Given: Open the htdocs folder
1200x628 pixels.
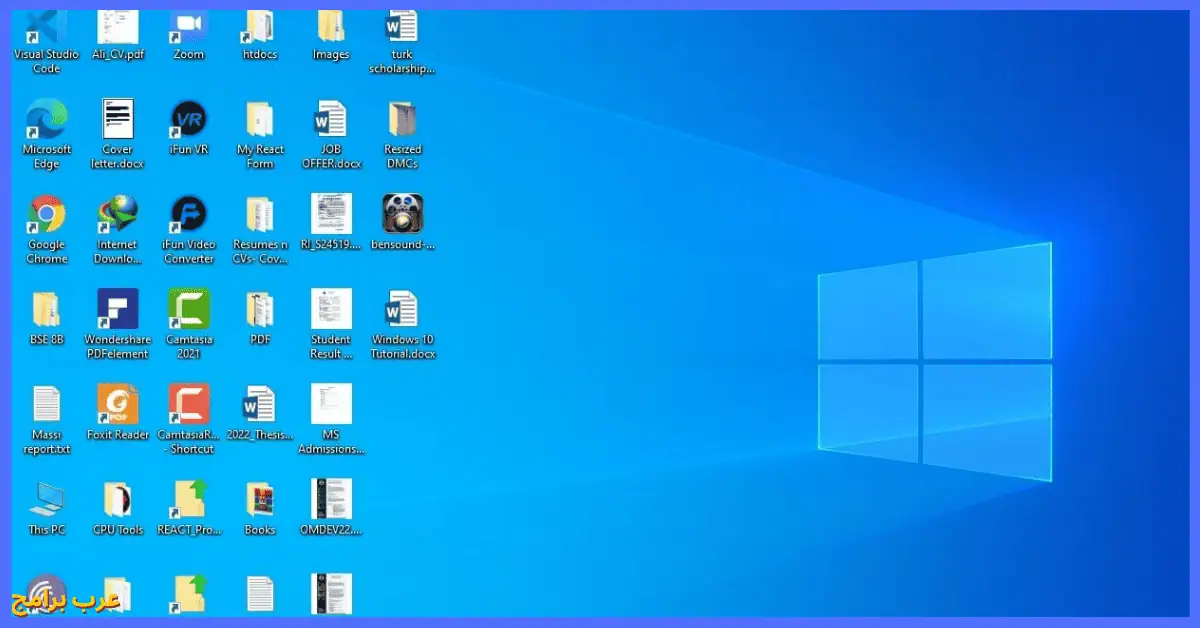Looking at the screenshot, I should point(260,37).
